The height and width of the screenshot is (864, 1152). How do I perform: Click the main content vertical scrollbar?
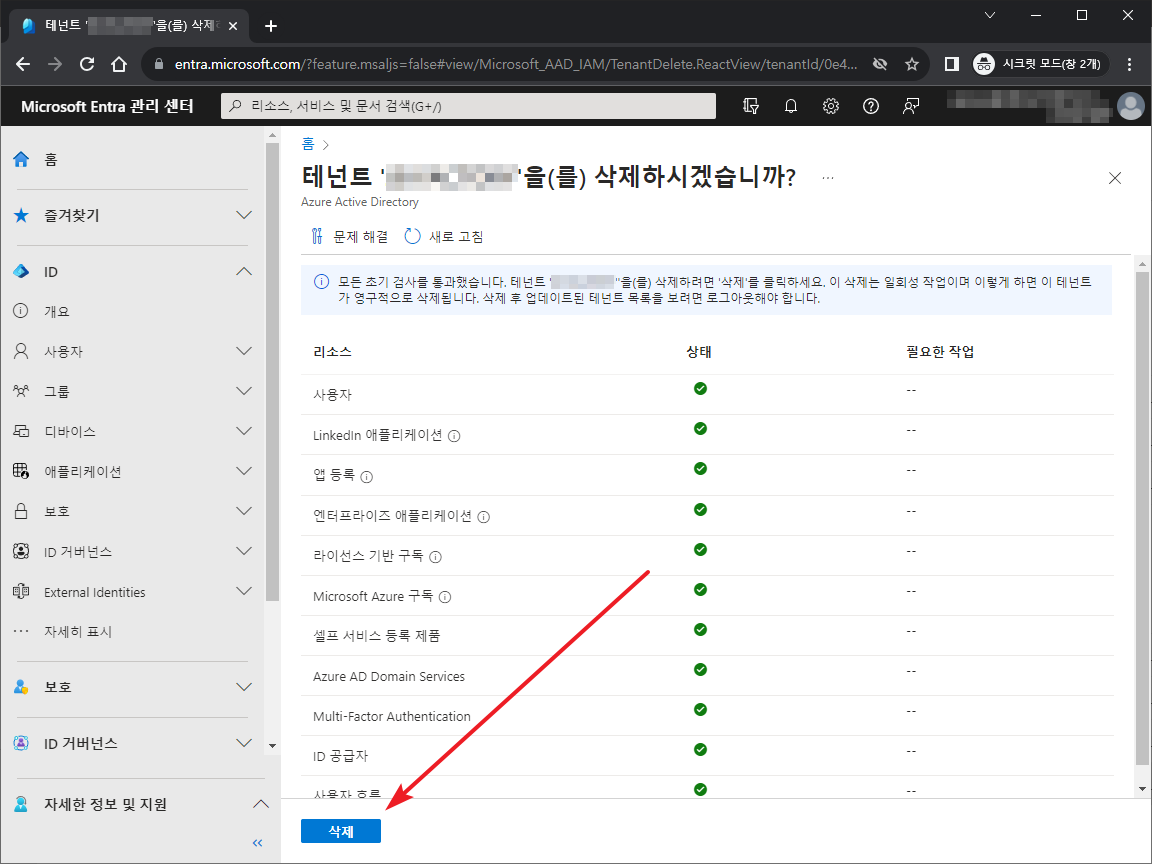point(1142,517)
